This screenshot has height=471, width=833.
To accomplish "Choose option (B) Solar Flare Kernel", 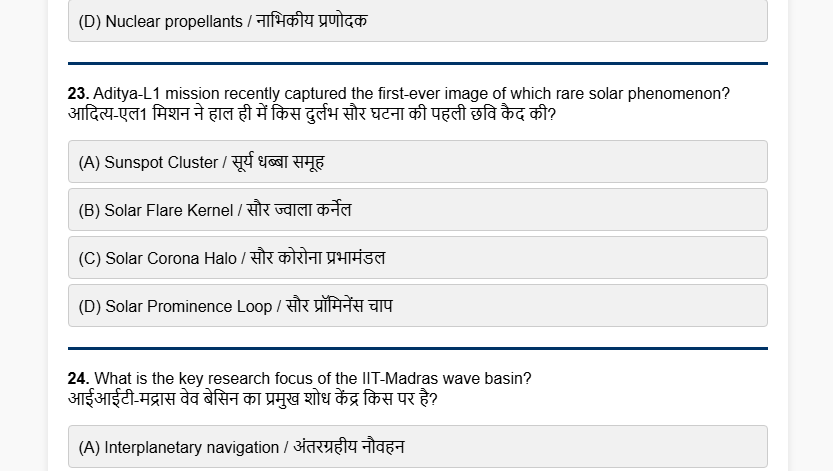I will pos(418,210).
